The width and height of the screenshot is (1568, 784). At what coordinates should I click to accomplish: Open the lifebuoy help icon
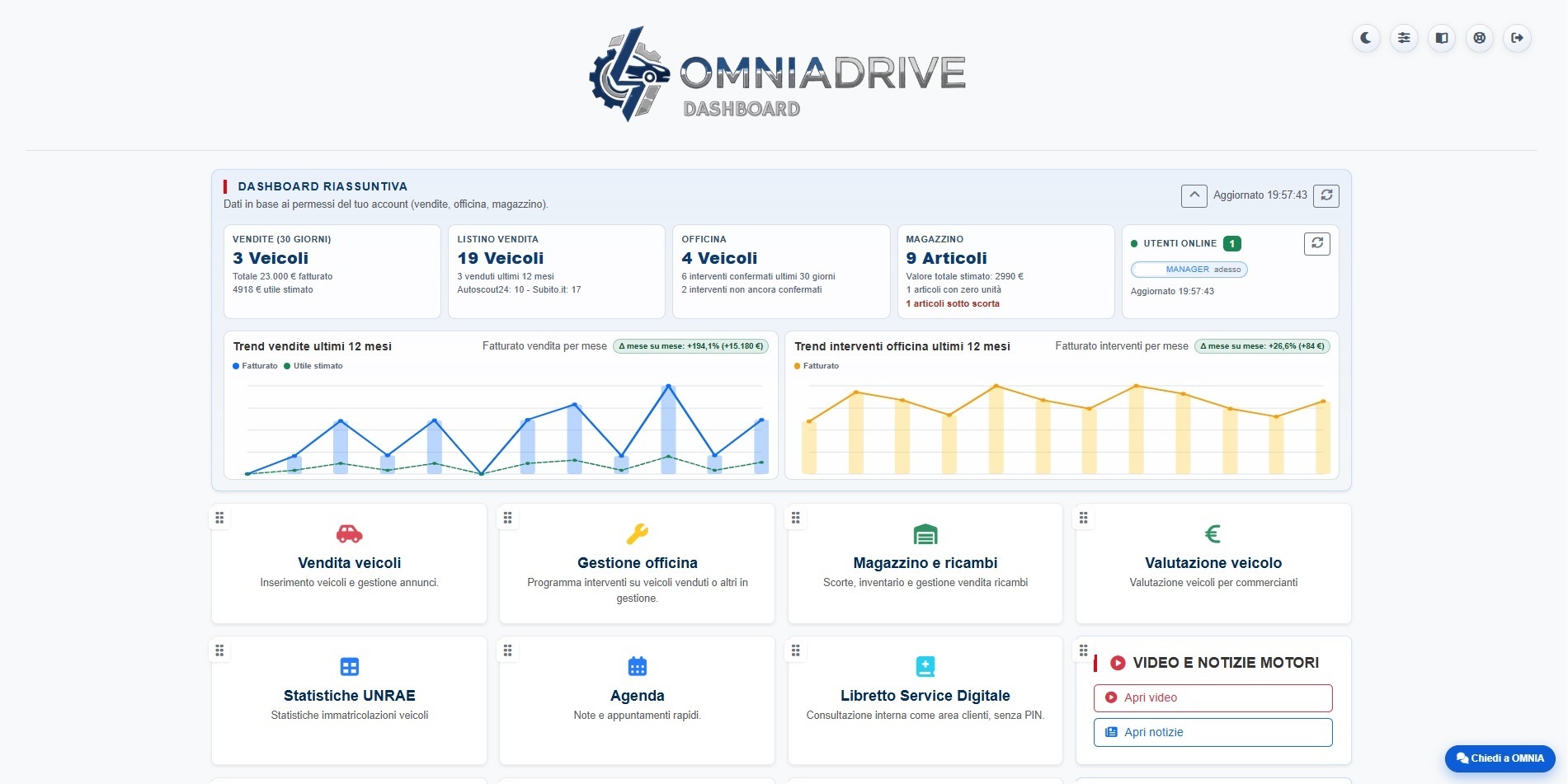1480,38
